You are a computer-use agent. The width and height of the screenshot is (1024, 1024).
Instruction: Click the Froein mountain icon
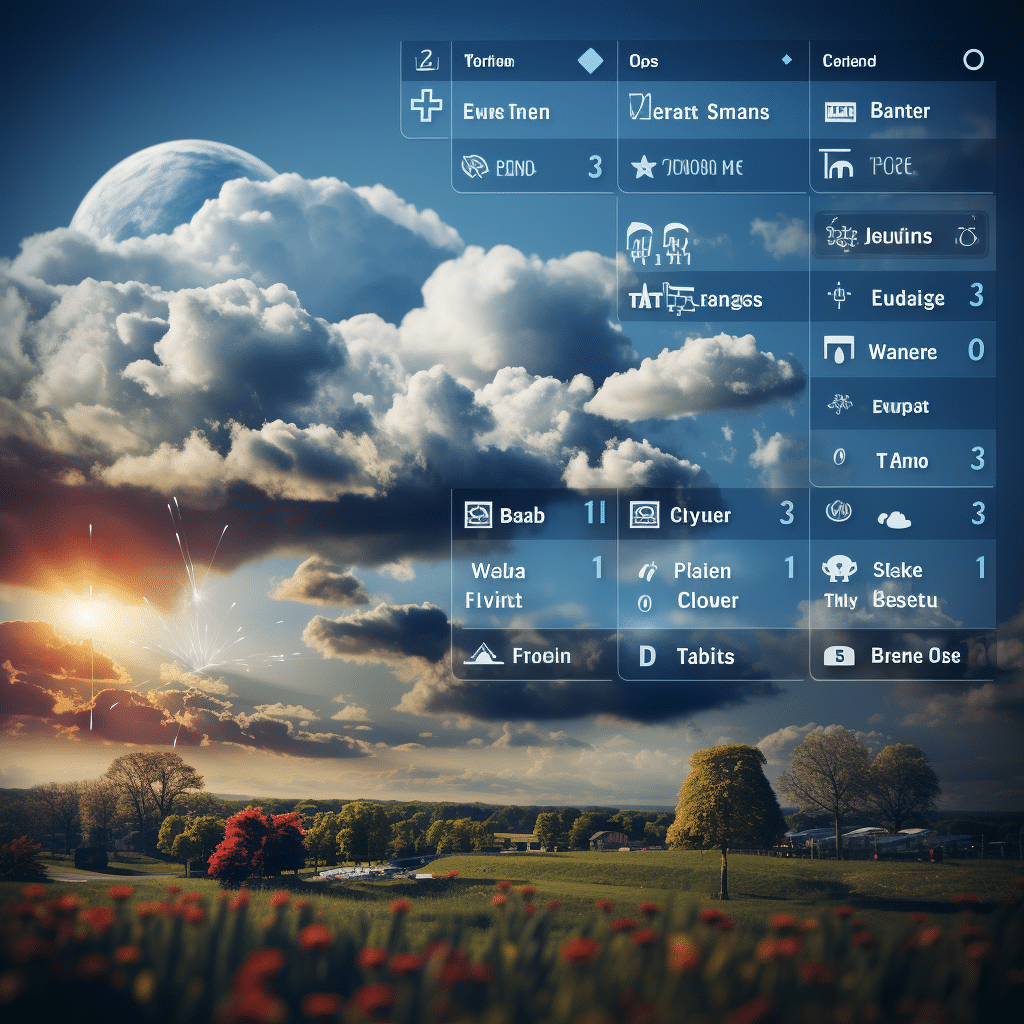coord(483,654)
